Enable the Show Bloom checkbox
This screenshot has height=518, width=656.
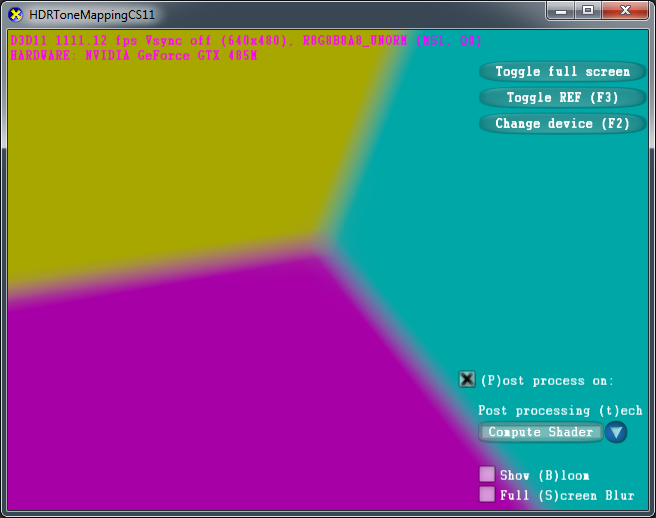pyautogui.click(x=487, y=475)
